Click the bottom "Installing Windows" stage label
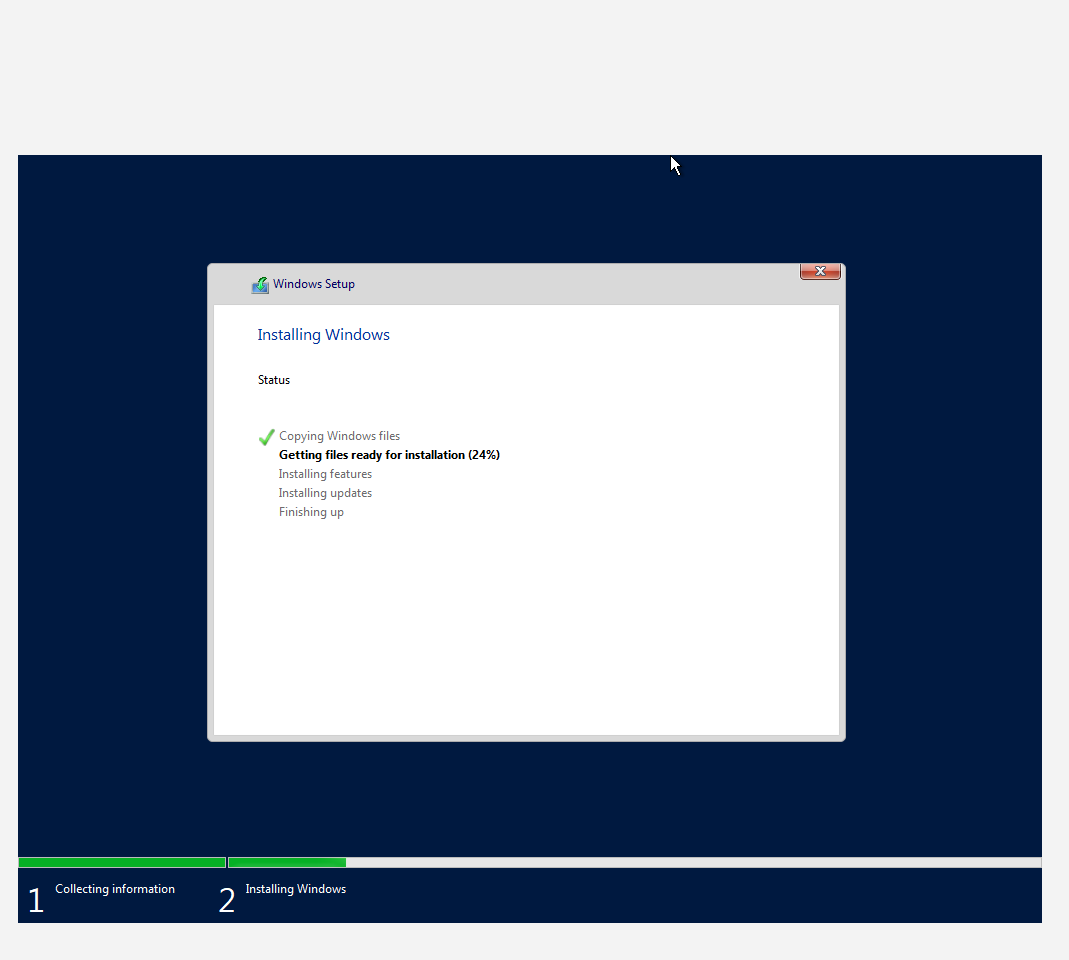 pyautogui.click(x=295, y=889)
